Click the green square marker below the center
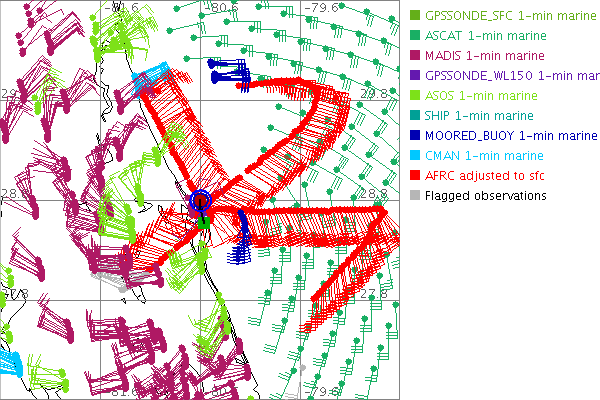This screenshot has height=400, width=600. click(x=202, y=224)
